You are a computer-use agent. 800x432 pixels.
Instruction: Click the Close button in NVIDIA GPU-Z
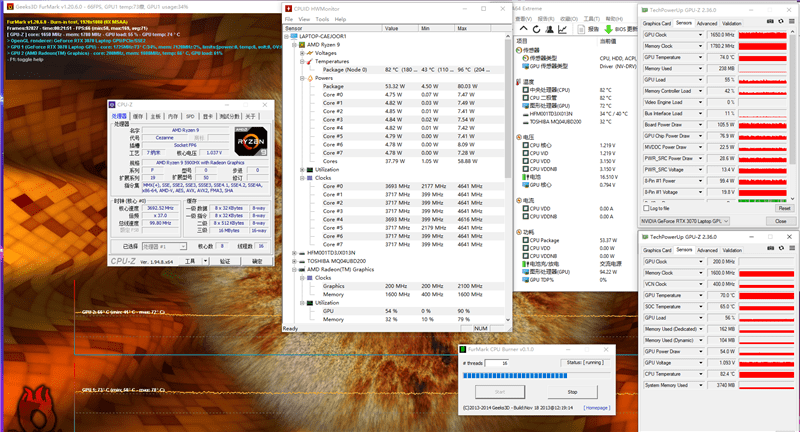click(x=781, y=221)
